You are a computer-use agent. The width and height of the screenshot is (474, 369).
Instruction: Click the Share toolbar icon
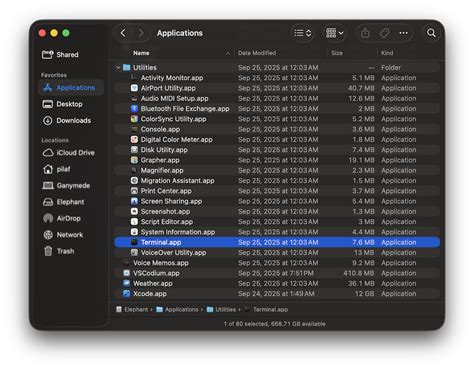pos(365,33)
